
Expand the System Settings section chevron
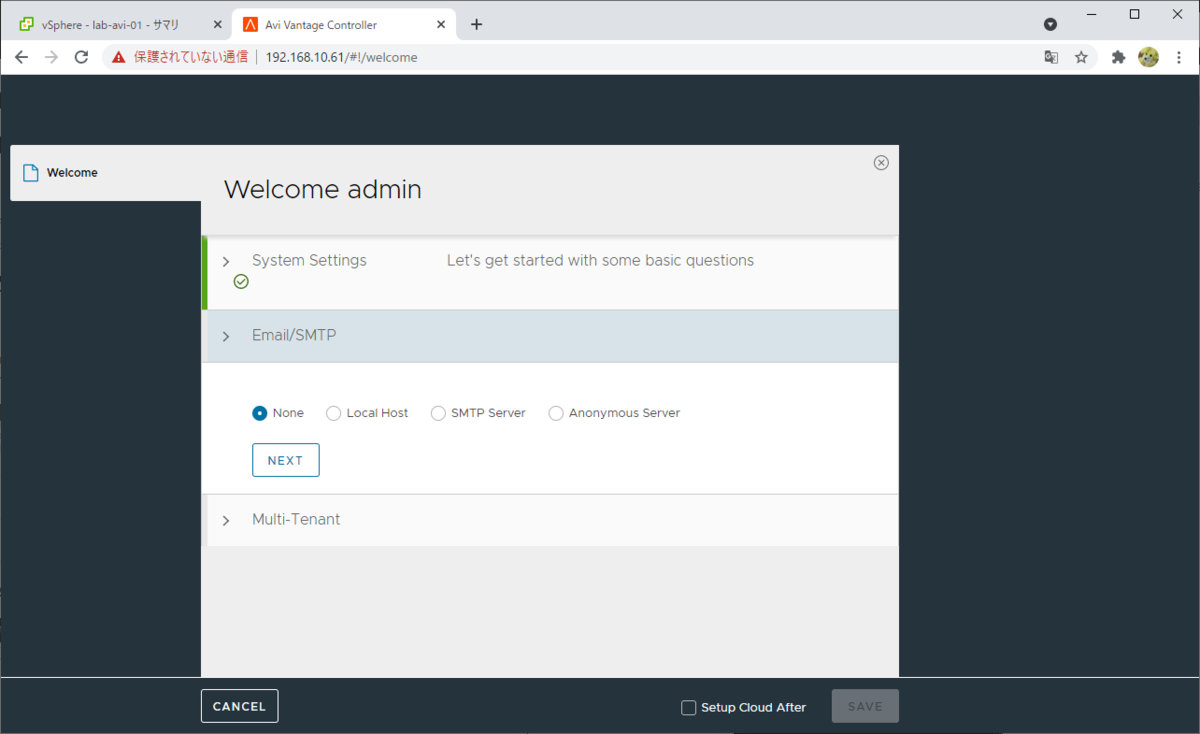(226, 262)
